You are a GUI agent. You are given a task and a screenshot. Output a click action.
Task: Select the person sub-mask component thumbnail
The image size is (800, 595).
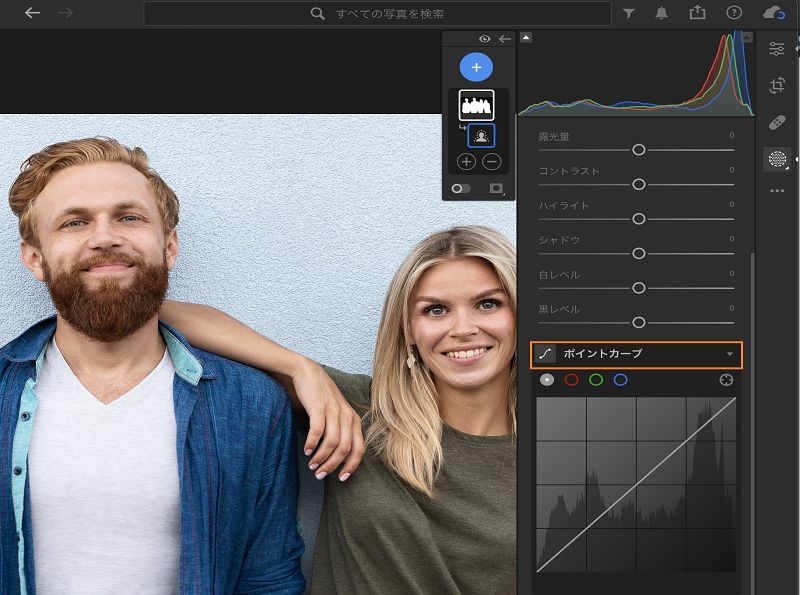click(481, 136)
